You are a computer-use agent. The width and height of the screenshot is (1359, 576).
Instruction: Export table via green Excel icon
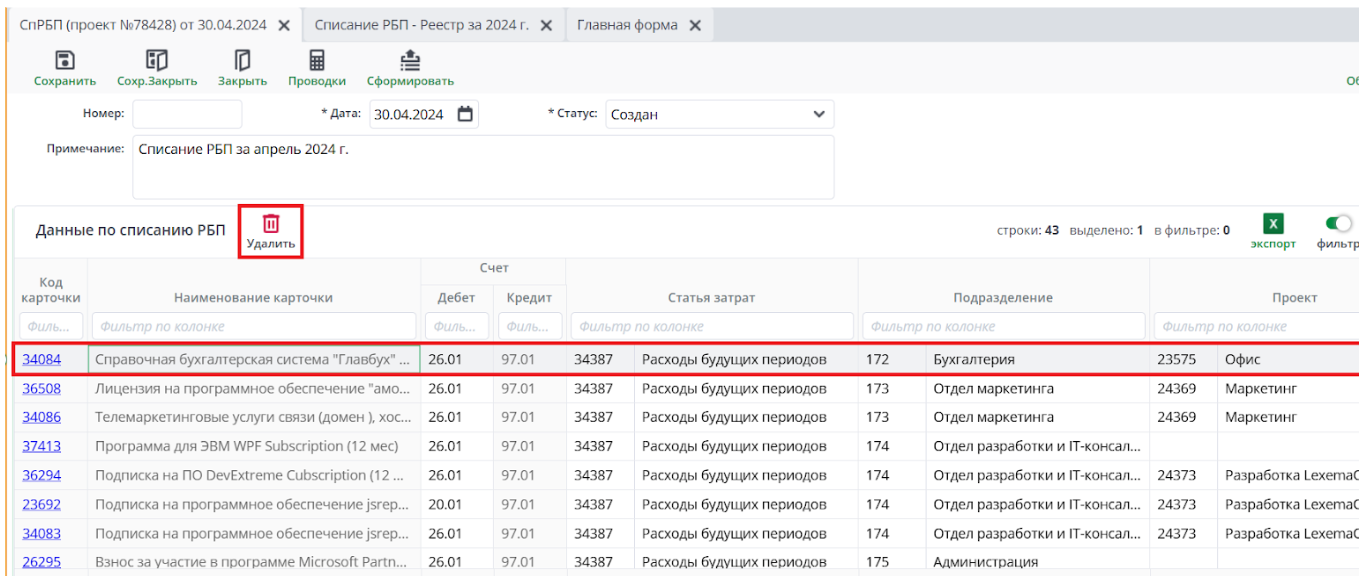[x=1273, y=224]
